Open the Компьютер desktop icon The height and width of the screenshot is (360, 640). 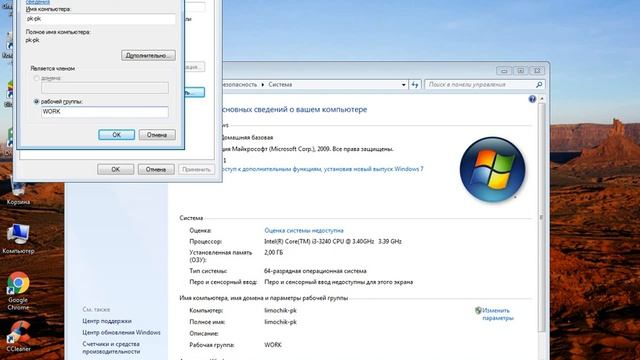[x=18, y=239]
